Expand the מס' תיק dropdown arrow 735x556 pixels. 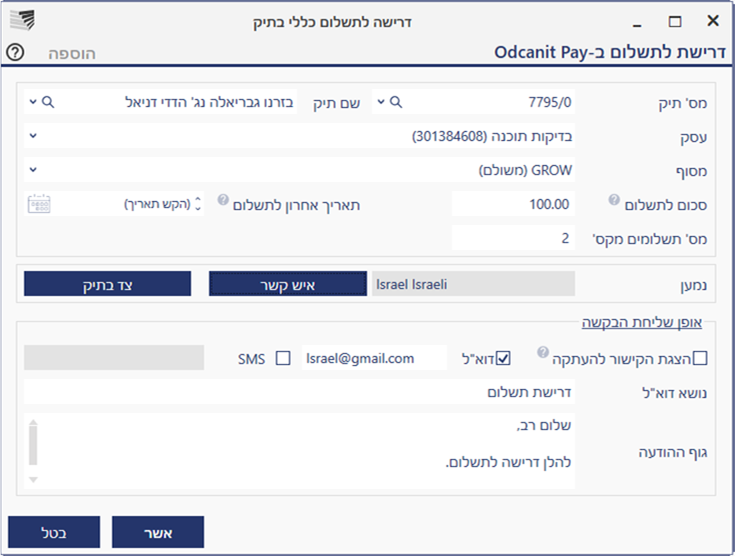pyautogui.click(x=381, y=102)
